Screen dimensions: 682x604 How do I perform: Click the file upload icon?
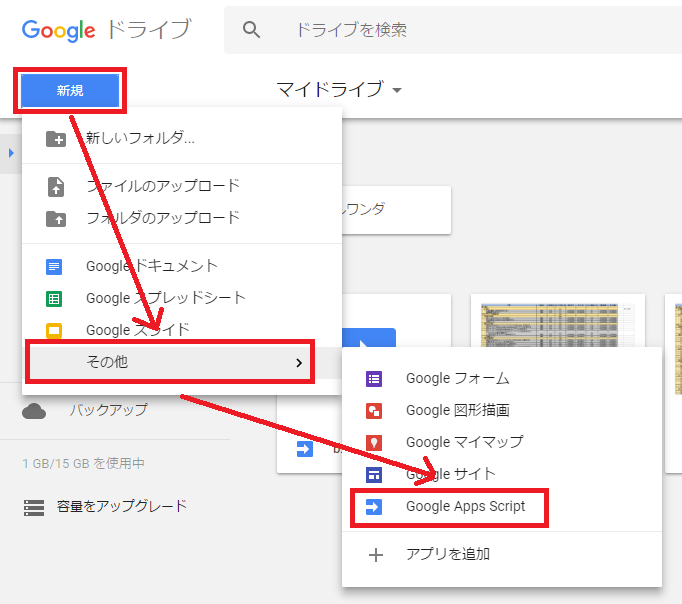(56, 187)
